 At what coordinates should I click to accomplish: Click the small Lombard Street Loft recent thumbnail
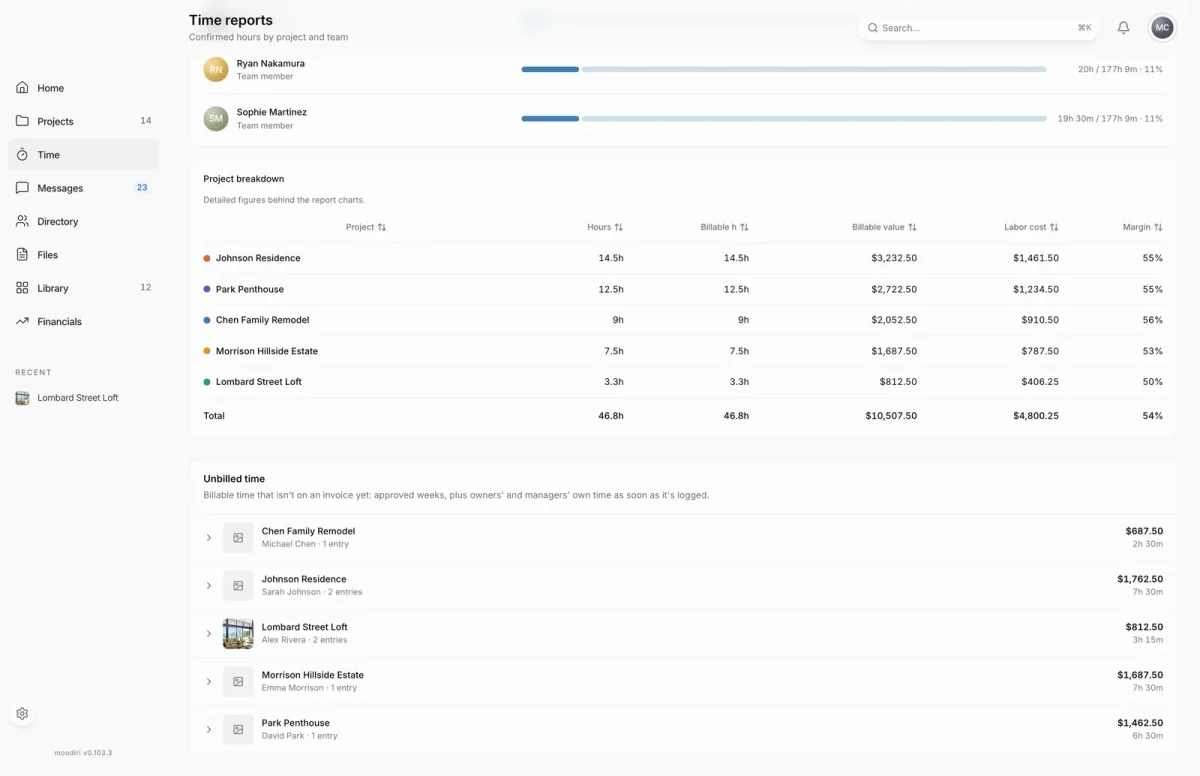click(x=22, y=398)
